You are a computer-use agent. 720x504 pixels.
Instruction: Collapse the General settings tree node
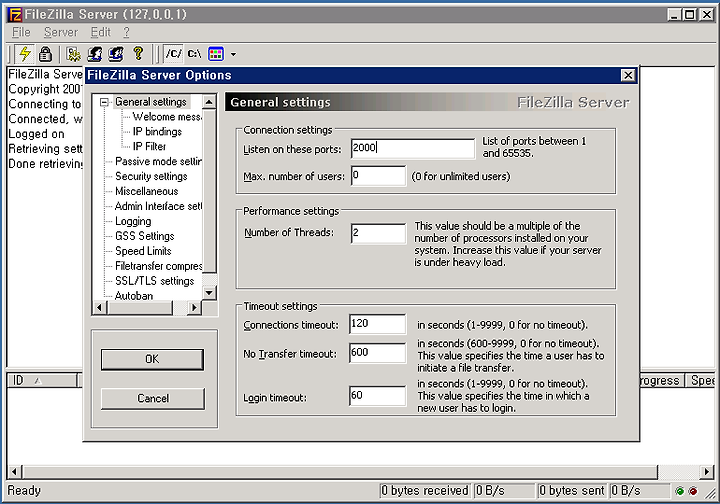(104, 102)
